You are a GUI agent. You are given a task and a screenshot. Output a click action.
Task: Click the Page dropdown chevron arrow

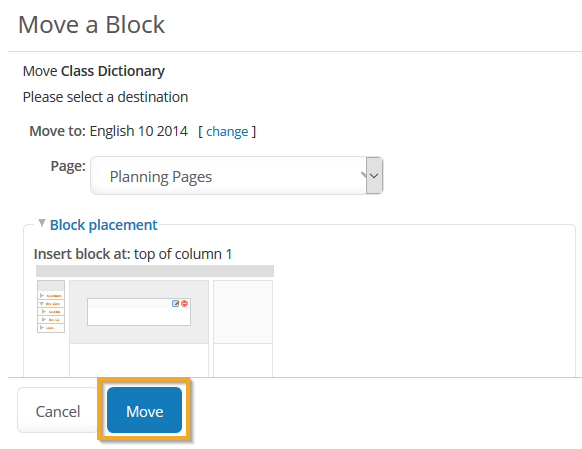pyautogui.click(x=374, y=176)
